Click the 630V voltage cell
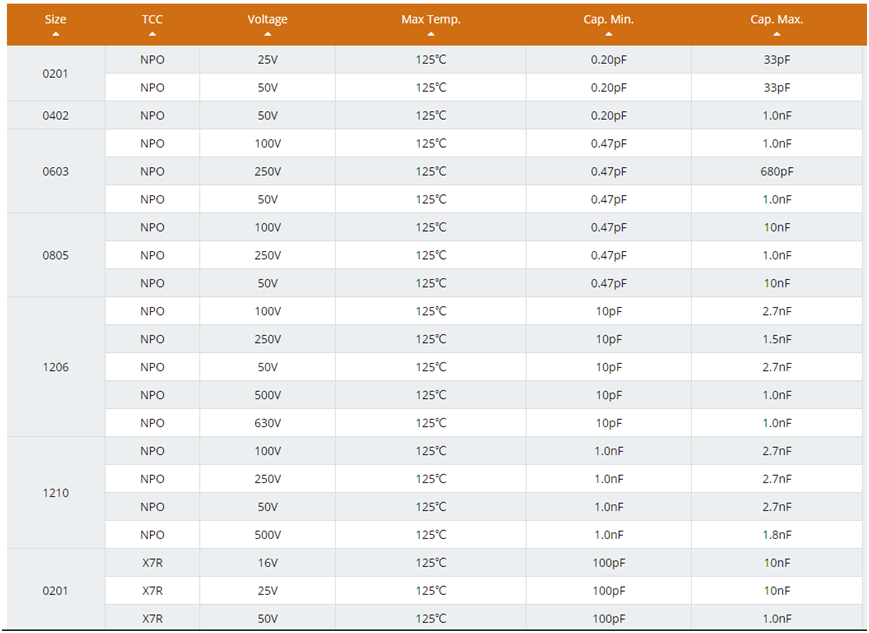Screen dimensions: 869x633 [267, 423]
